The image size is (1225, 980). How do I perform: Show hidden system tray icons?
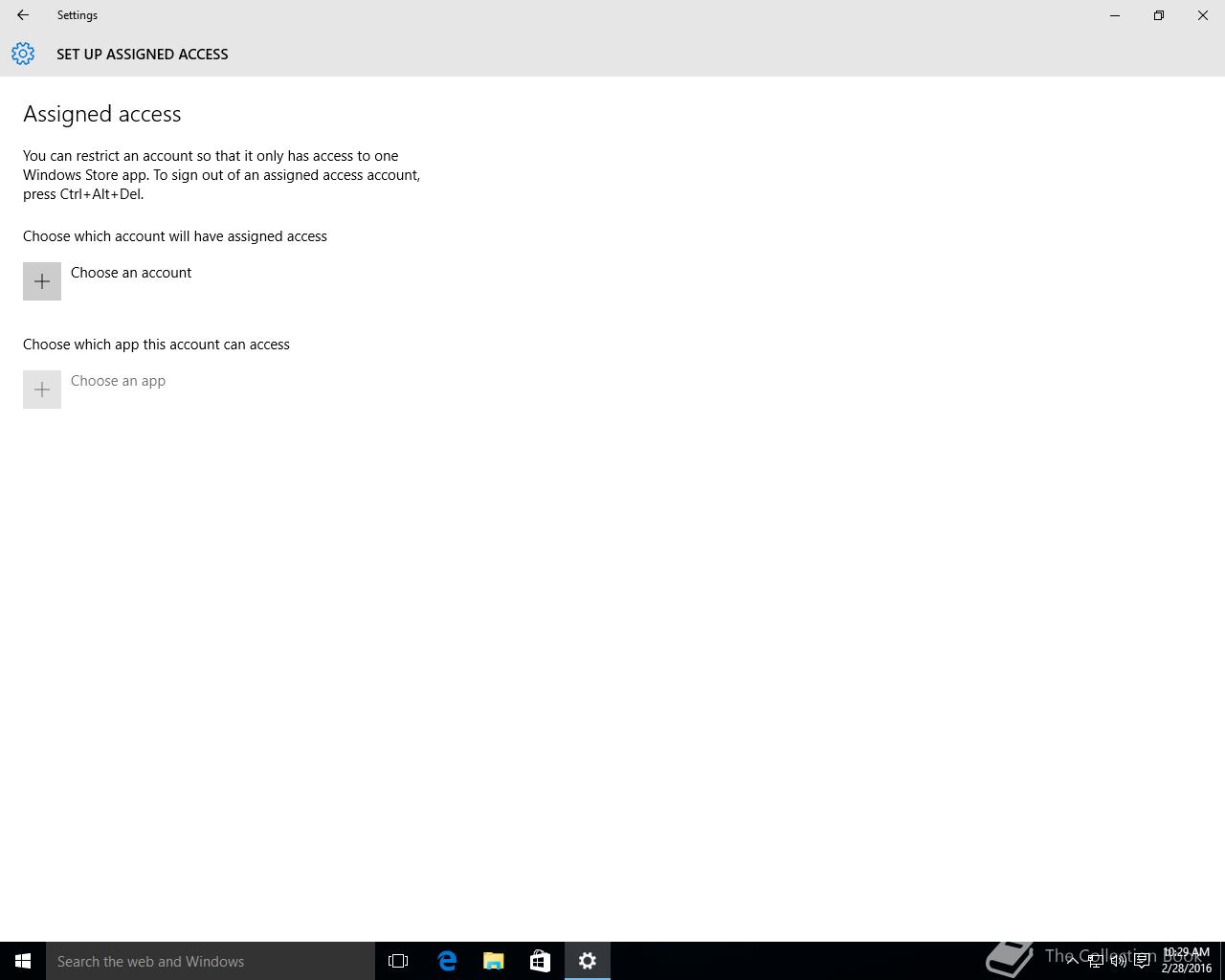click(x=1072, y=960)
